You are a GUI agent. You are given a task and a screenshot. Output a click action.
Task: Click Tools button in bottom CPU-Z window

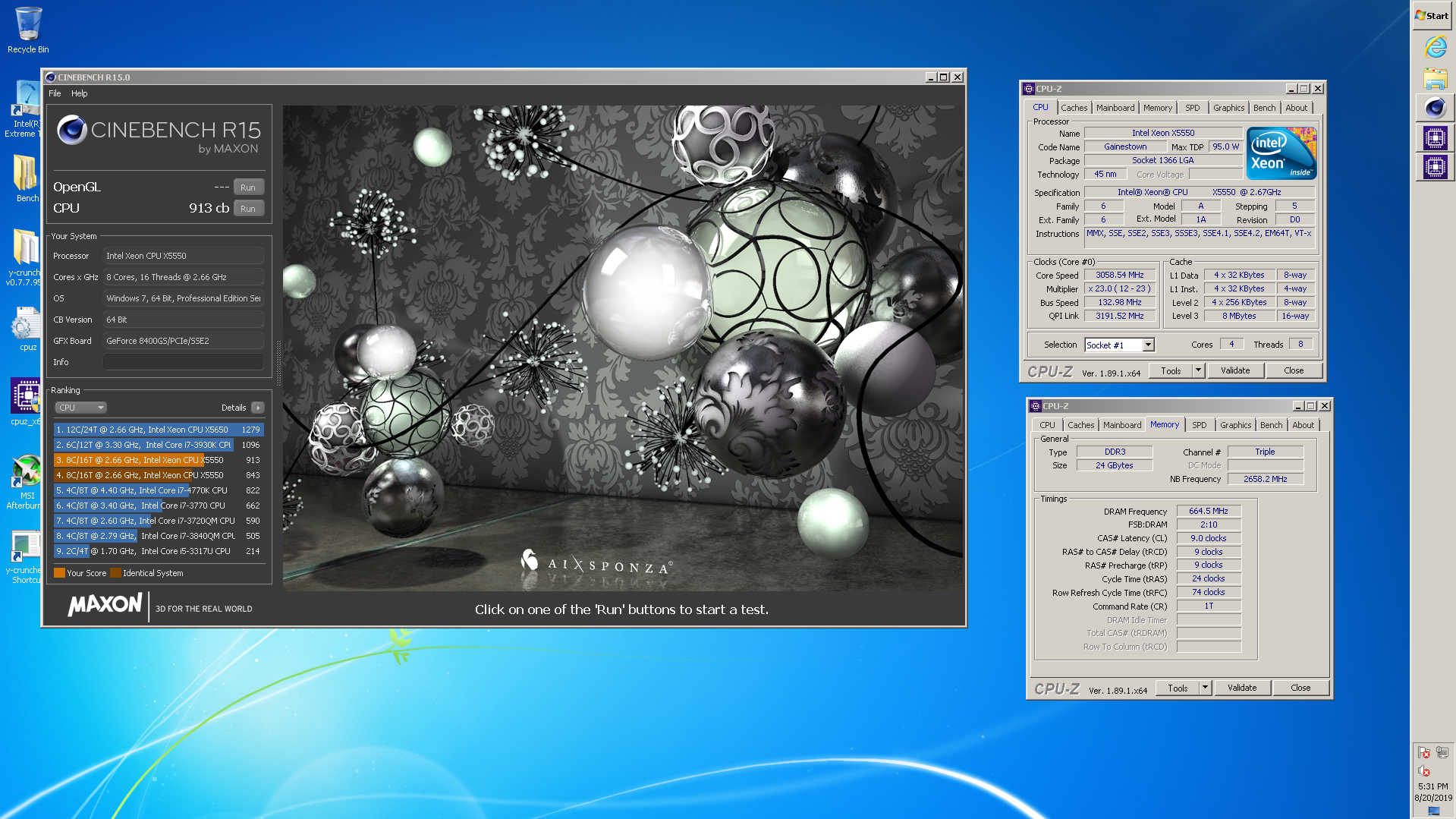tap(1178, 688)
